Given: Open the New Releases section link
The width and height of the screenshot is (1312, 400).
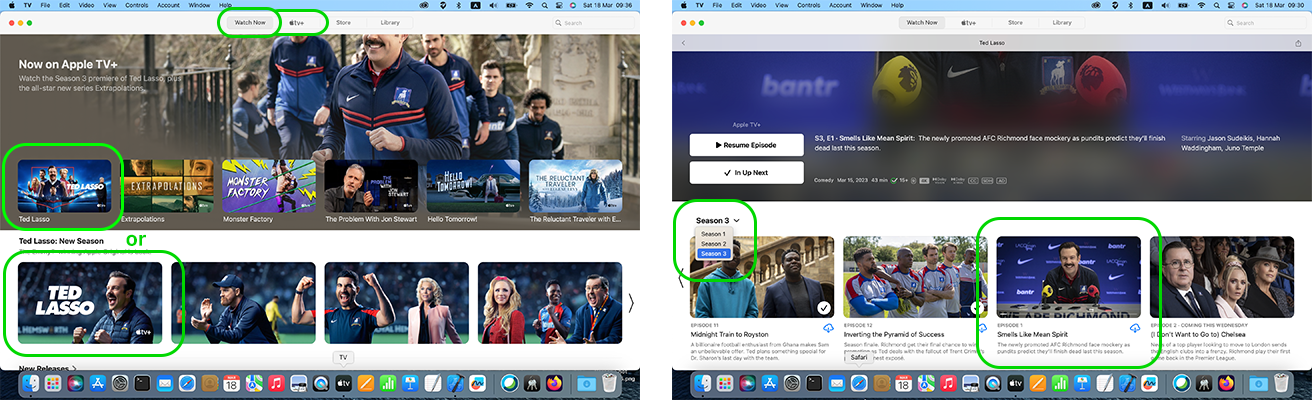Looking at the screenshot, I should tap(46, 368).
